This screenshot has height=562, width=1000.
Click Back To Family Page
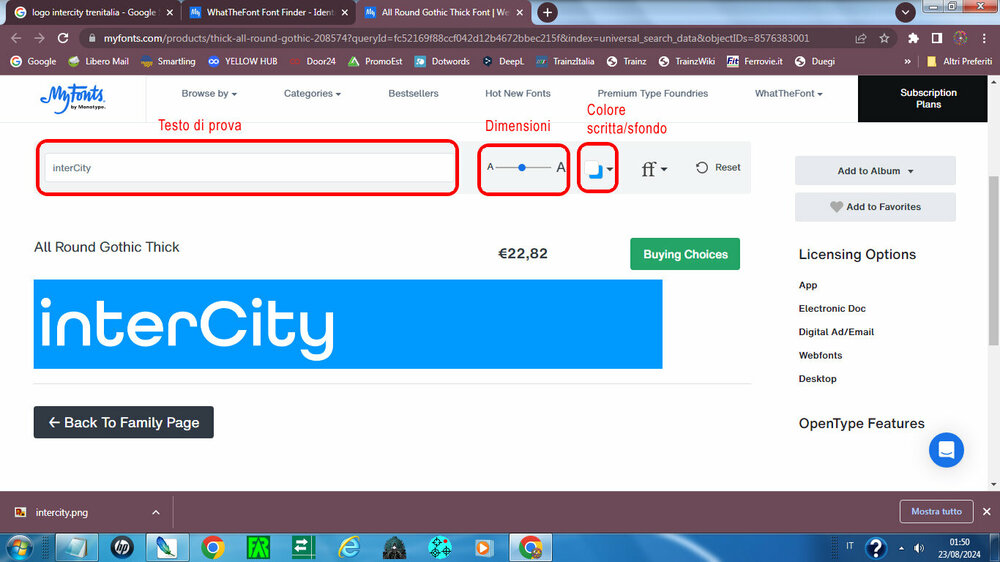point(124,422)
